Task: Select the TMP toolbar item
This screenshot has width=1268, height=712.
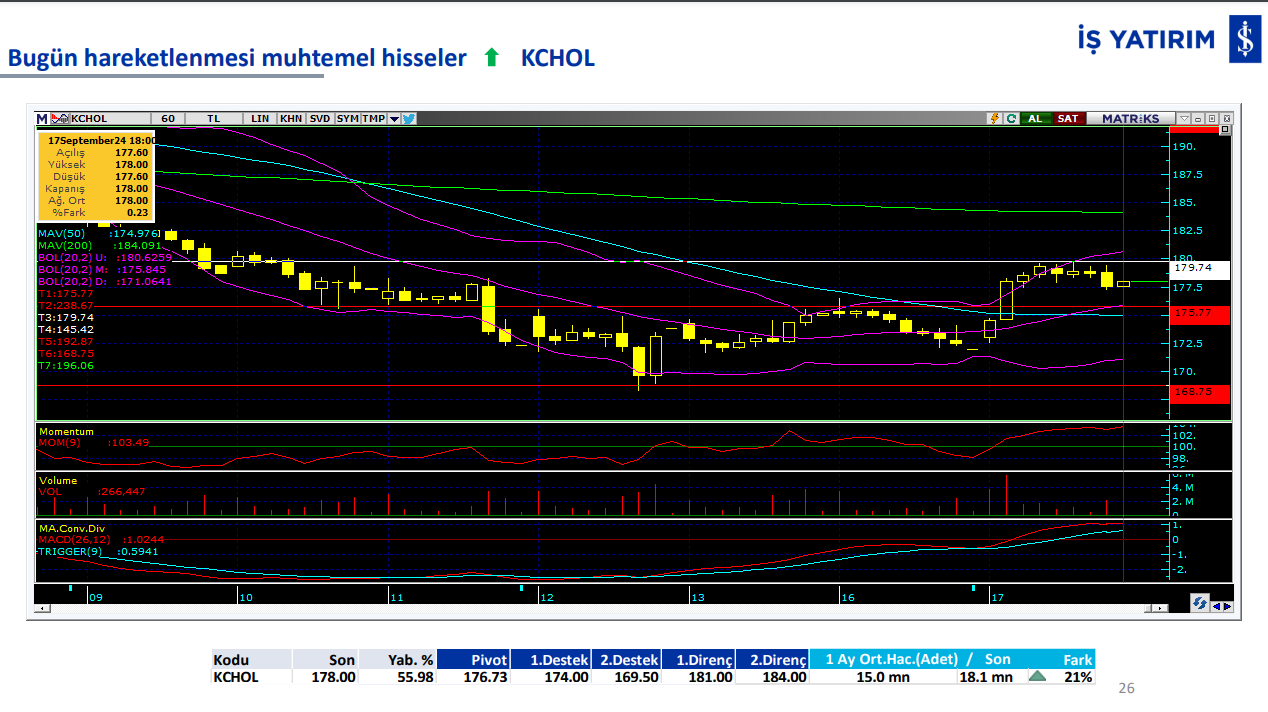Action: coord(373,118)
